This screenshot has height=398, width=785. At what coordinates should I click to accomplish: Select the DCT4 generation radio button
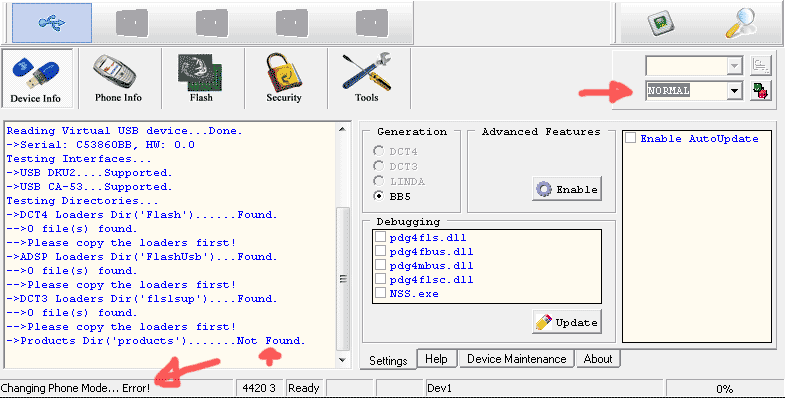(x=378, y=151)
